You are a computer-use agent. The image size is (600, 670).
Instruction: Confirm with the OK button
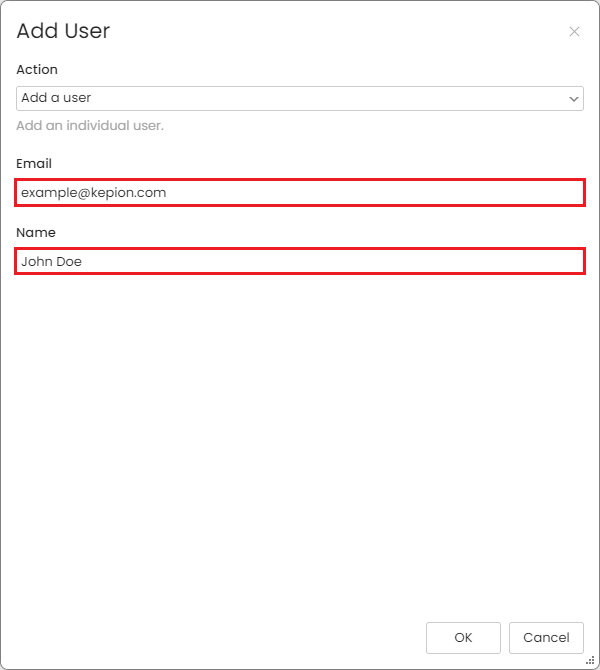coord(463,638)
